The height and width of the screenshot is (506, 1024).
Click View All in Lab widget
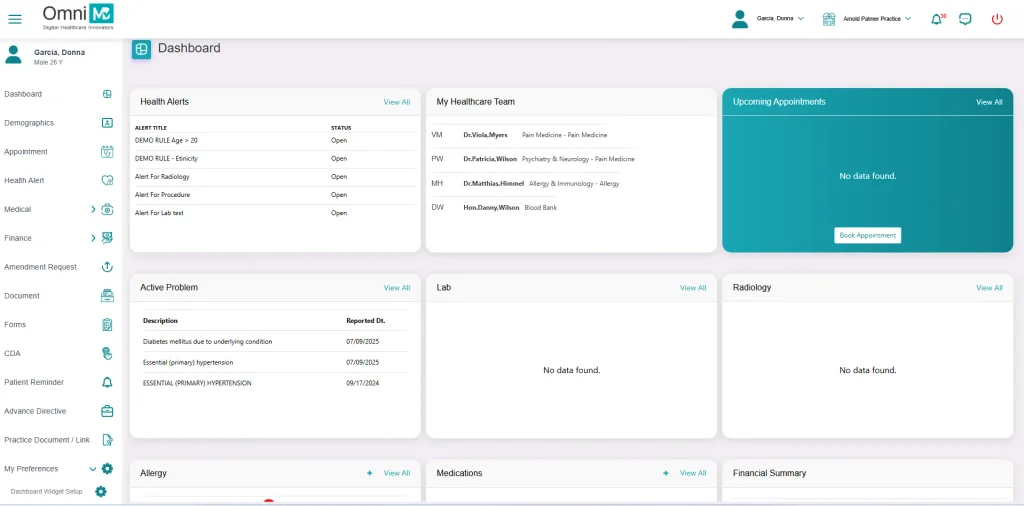(693, 288)
